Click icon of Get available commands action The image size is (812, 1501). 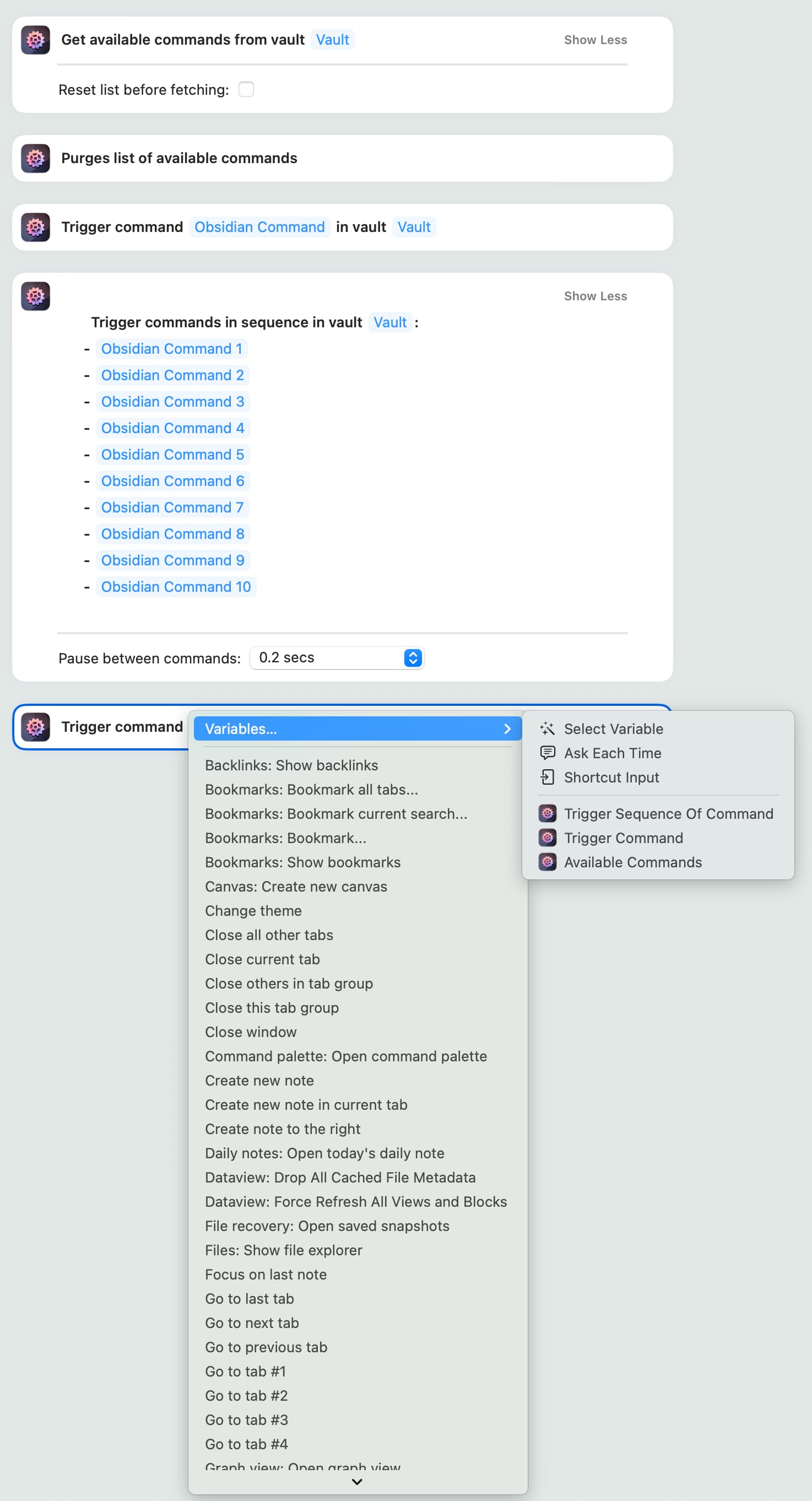(36, 40)
